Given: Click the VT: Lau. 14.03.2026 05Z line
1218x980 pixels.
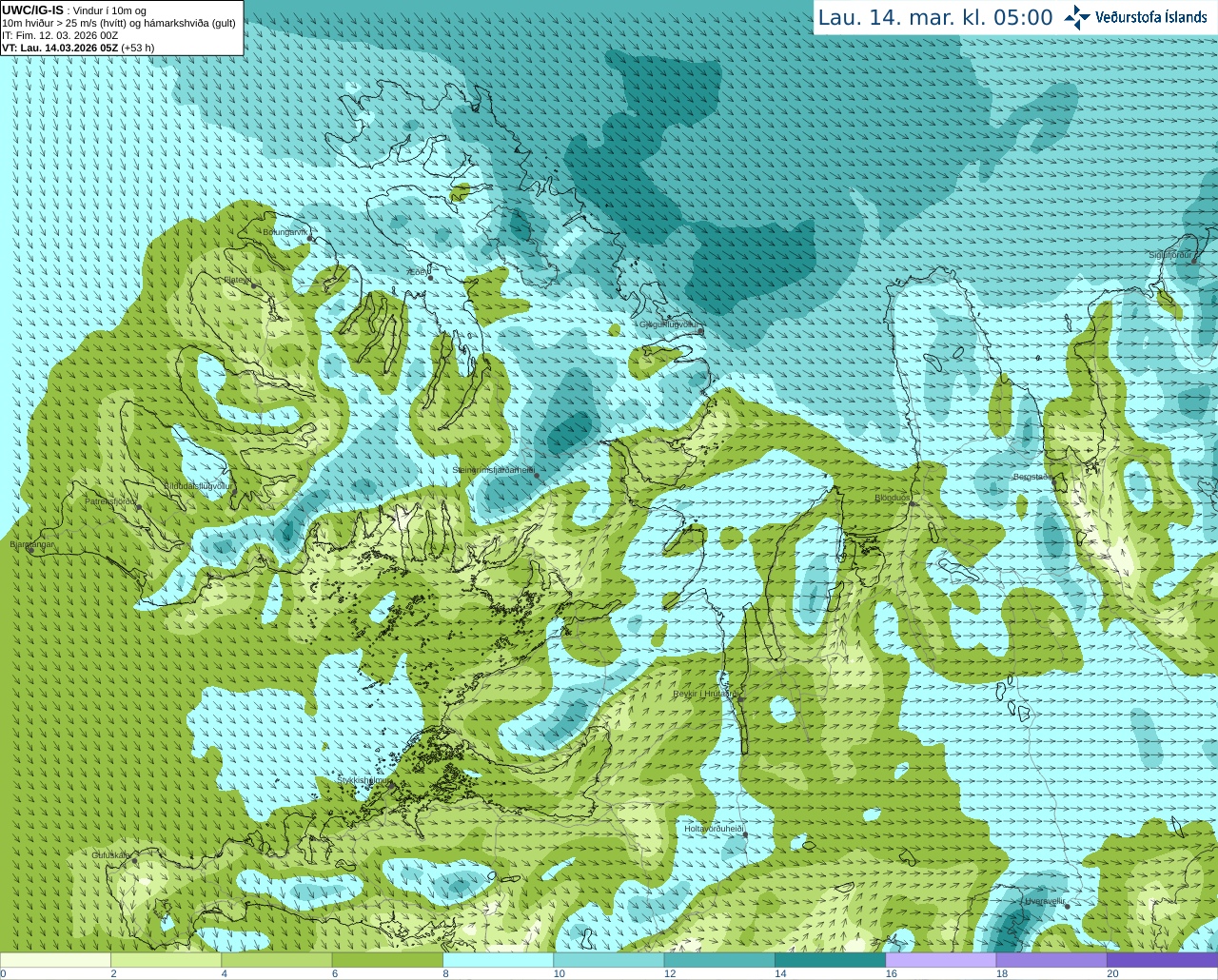Looking at the screenshot, I should [x=78, y=48].
